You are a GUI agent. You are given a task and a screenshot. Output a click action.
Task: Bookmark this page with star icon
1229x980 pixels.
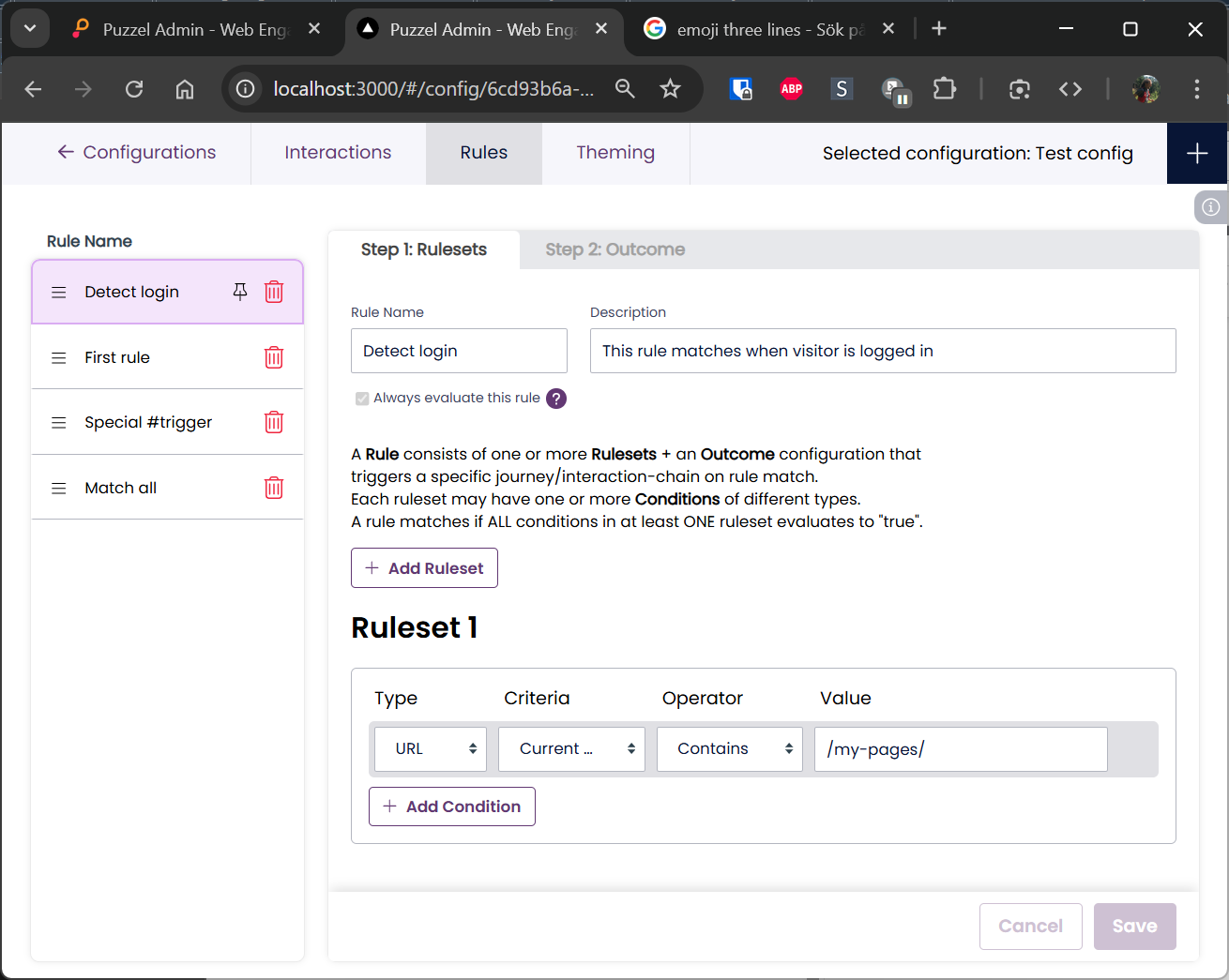670,89
